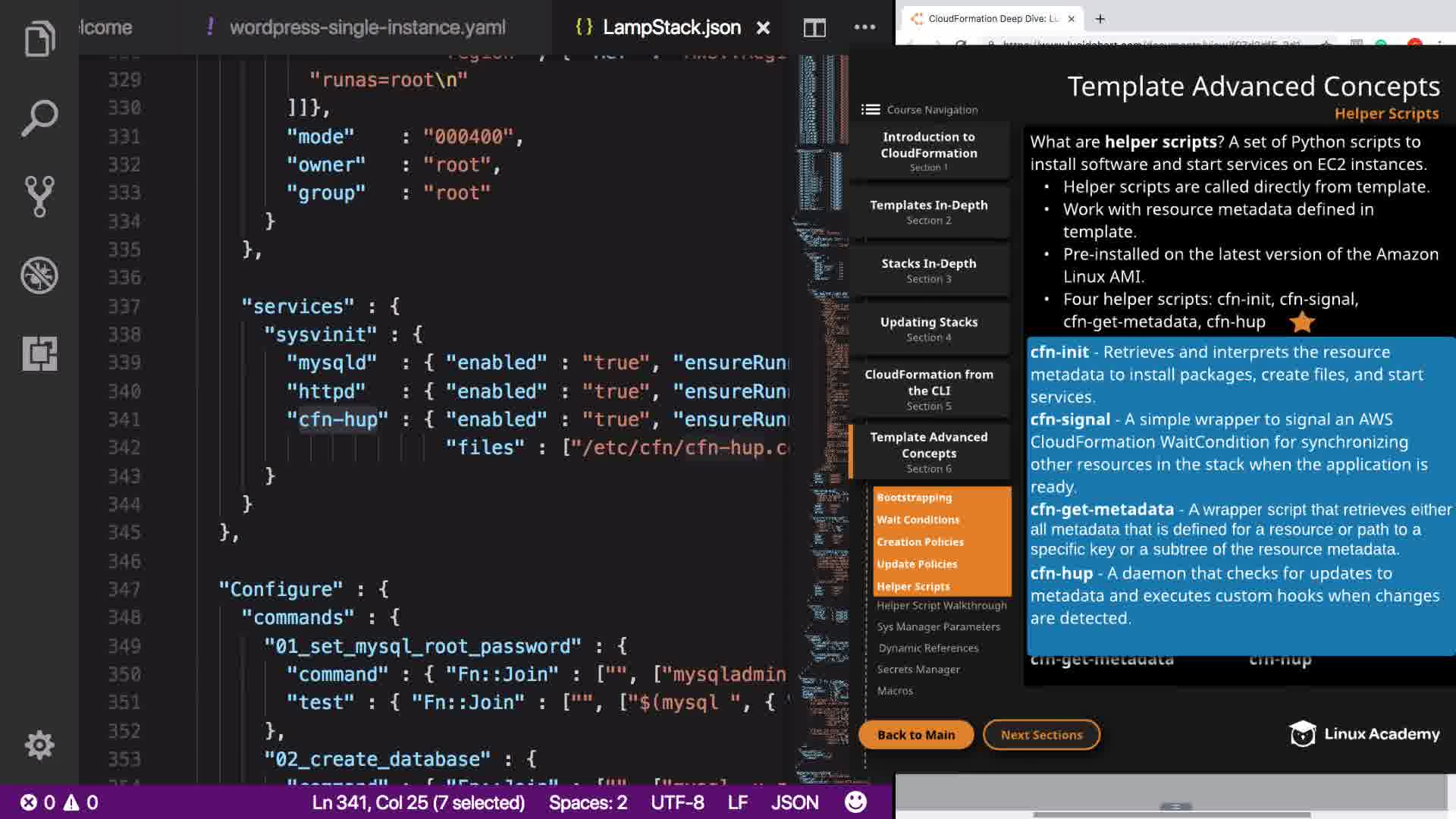Open the editor more actions ellipsis
Viewport: 1456px width, 819px height.
tap(864, 27)
